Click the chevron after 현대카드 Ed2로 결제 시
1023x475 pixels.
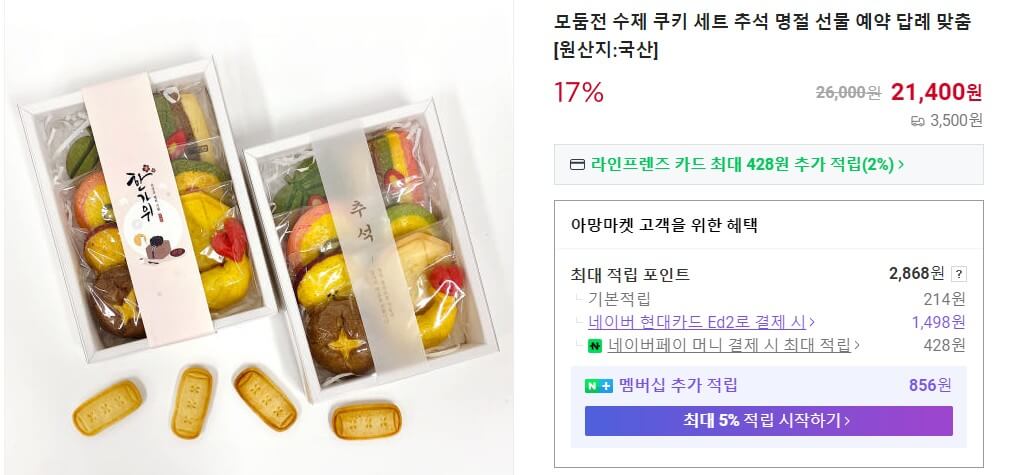click(x=812, y=322)
